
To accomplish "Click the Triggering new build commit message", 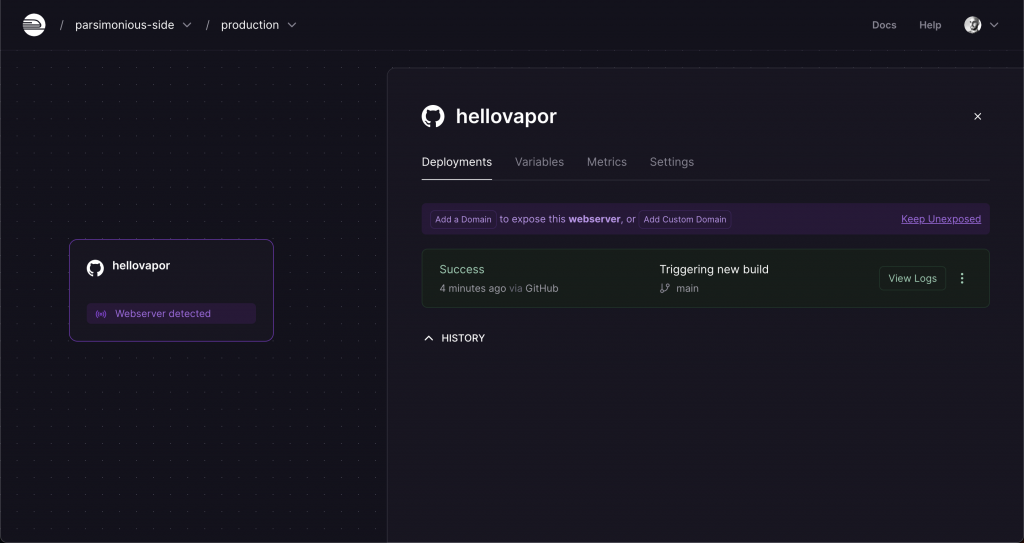I will [714, 269].
